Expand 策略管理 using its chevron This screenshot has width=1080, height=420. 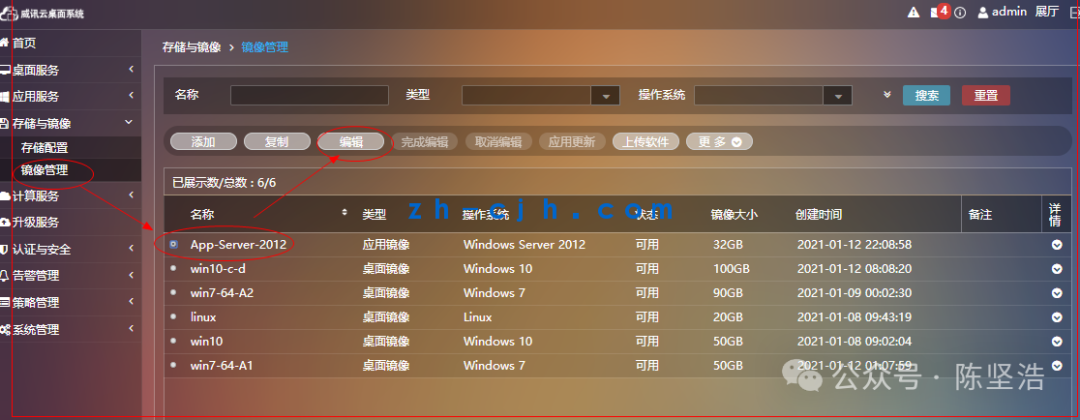coord(131,302)
